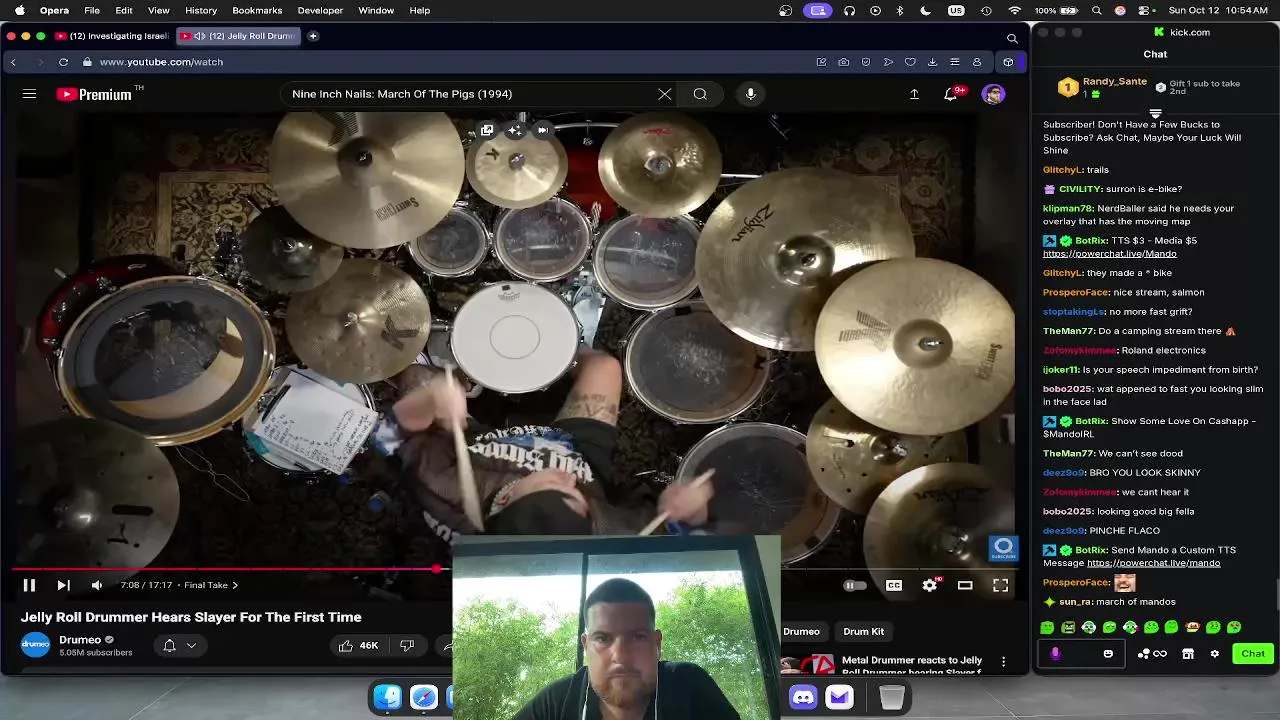Like the video with 46K likes
This screenshot has height=720, width=1280.
357,646
